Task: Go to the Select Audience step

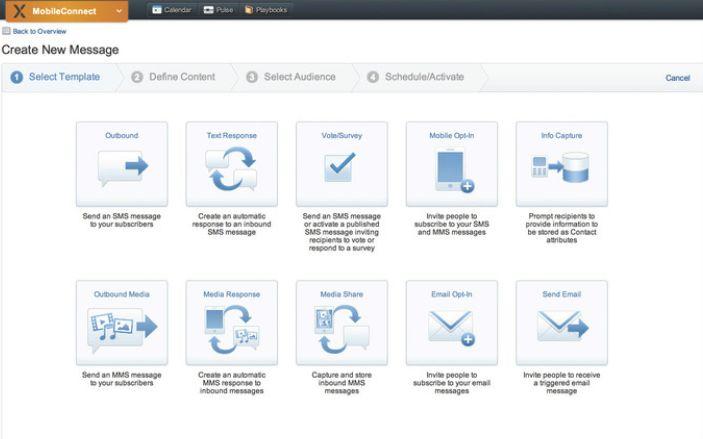Action: click(291, 77)
